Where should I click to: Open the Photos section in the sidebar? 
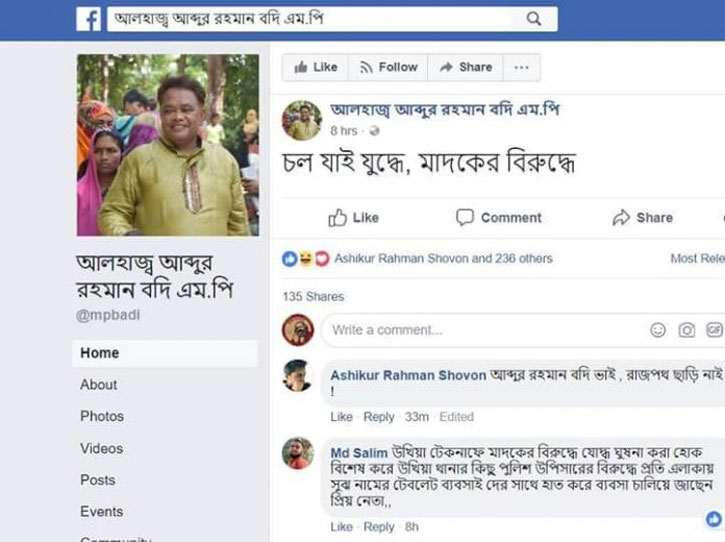102,416
